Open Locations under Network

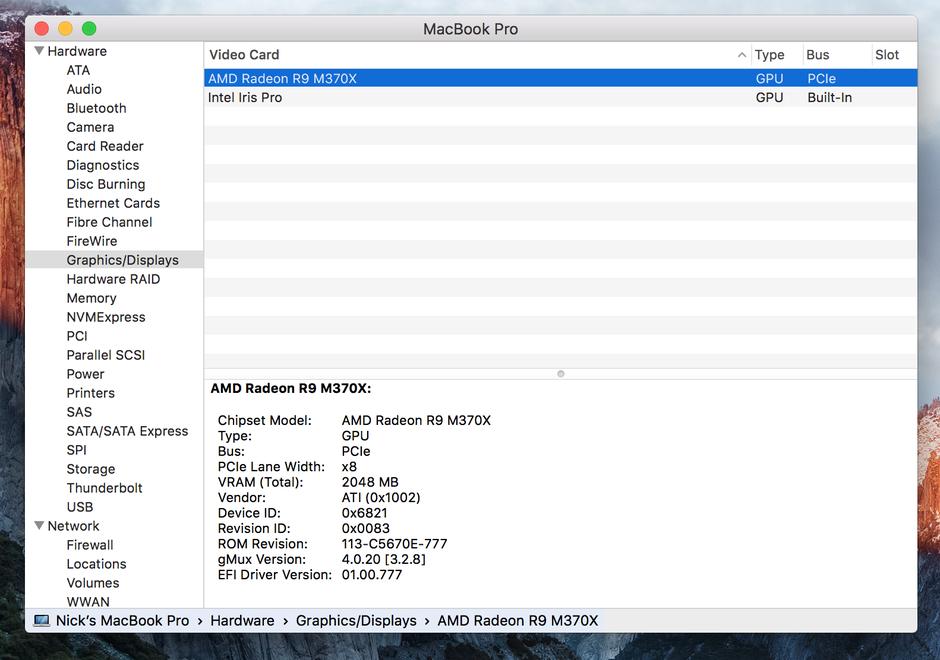coord(97,564)
